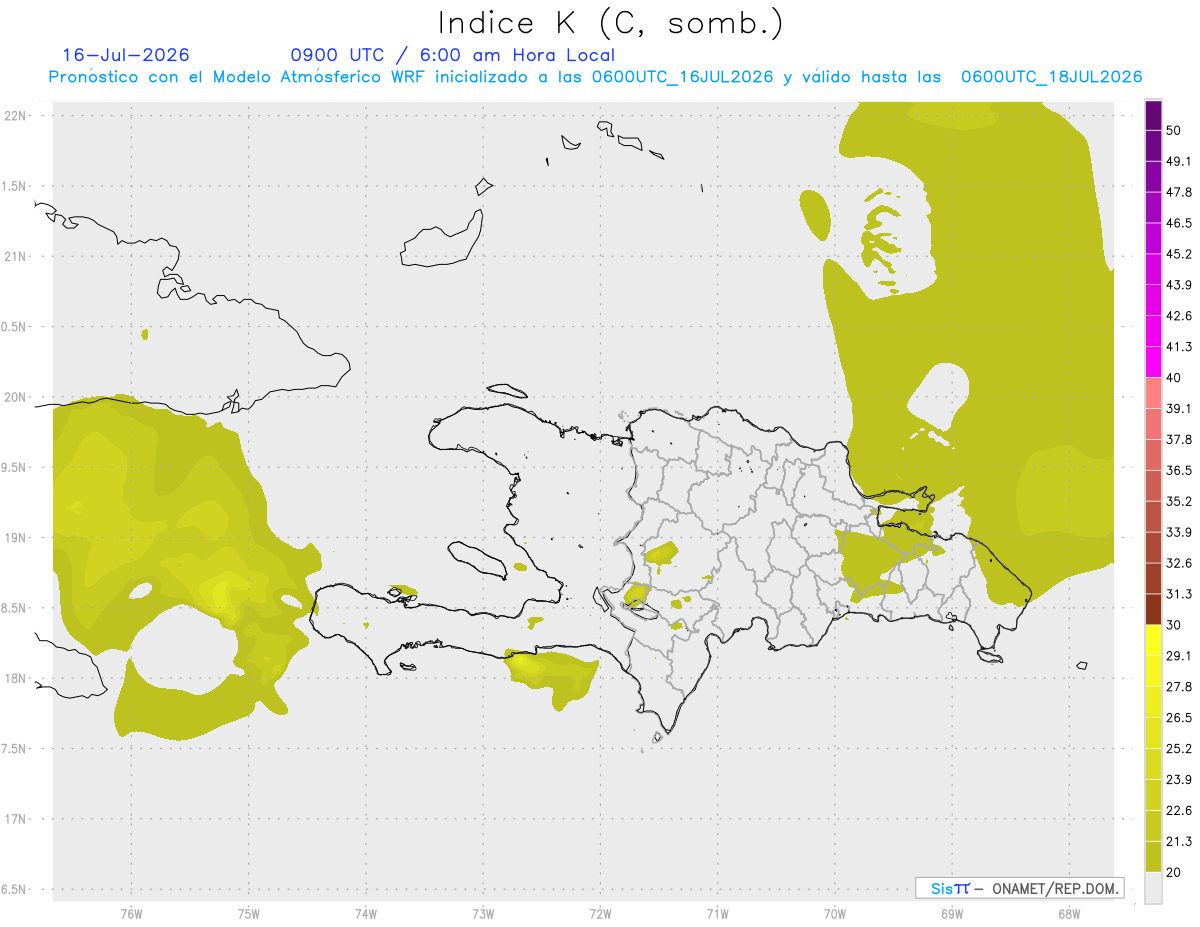The width and height of the screenshot is (1200, 927).
Task: Click the latitude label '22N'
Action: (x=16, y=115)
